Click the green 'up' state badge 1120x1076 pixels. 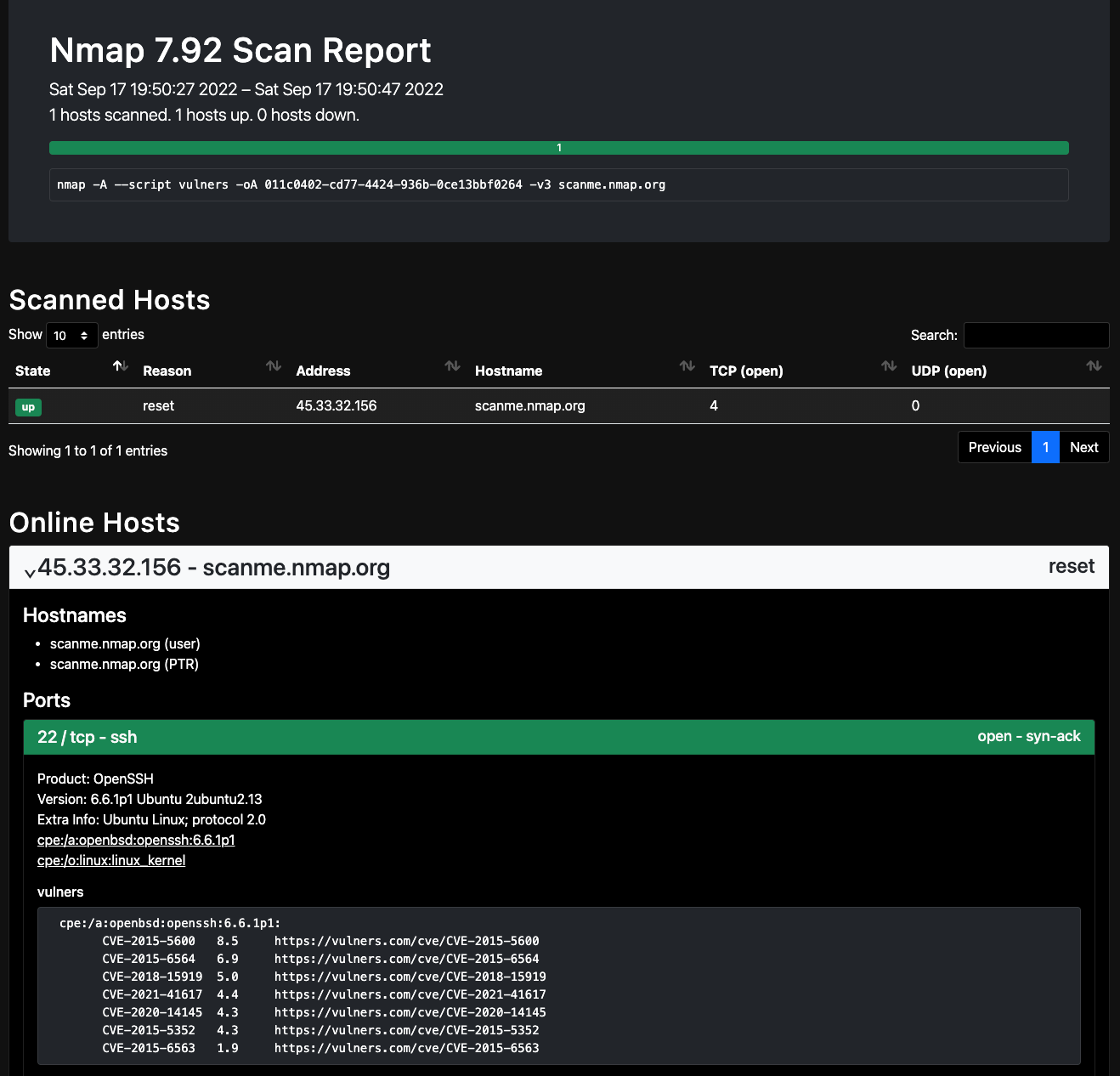(x=28, y=407)
